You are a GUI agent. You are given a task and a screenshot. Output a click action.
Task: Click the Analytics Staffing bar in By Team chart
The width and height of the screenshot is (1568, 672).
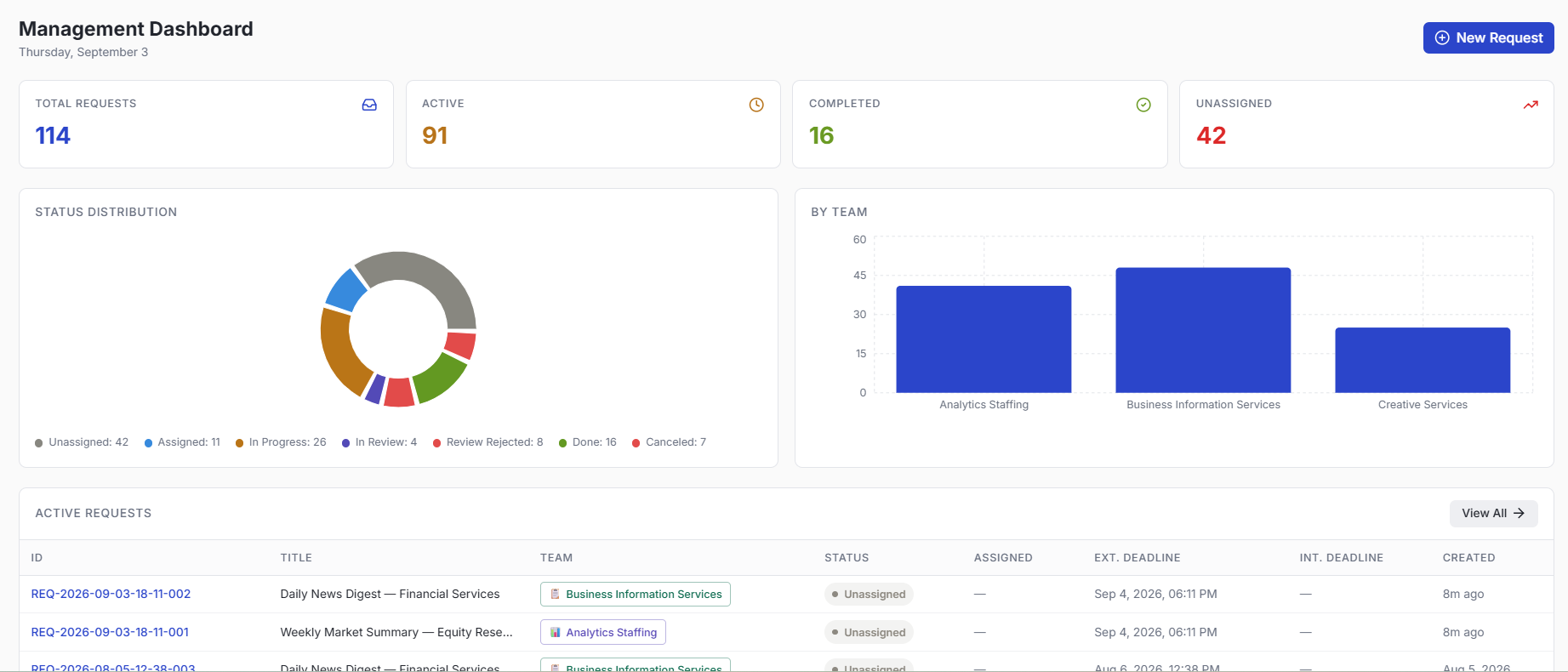[984, 339]
